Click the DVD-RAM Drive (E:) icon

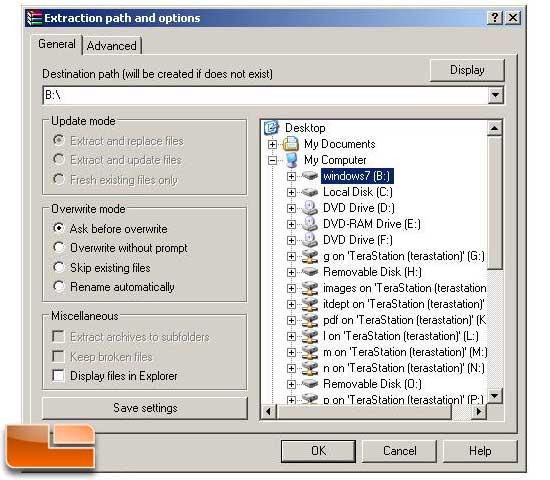(310, 224)
